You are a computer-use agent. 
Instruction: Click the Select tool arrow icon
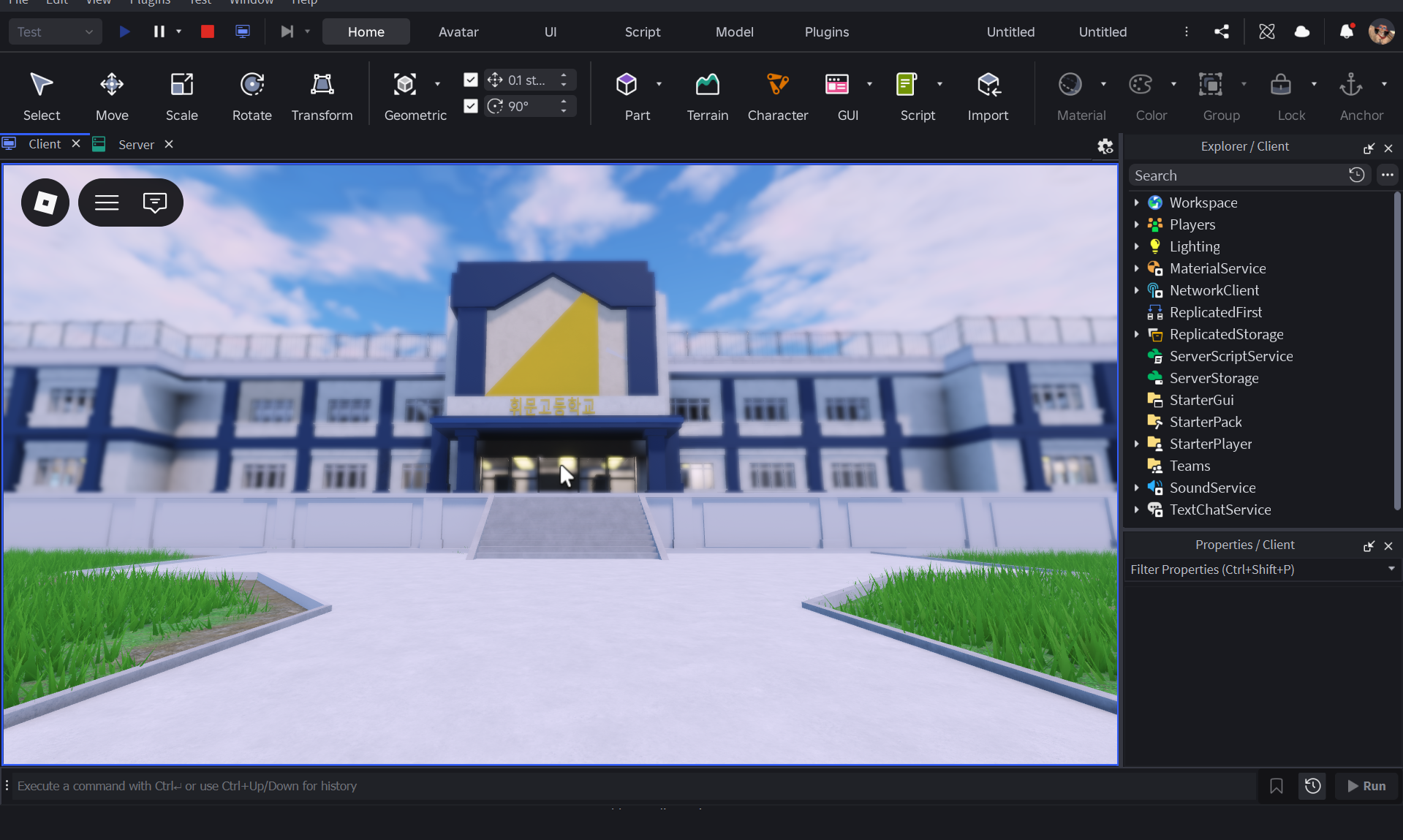42,85
